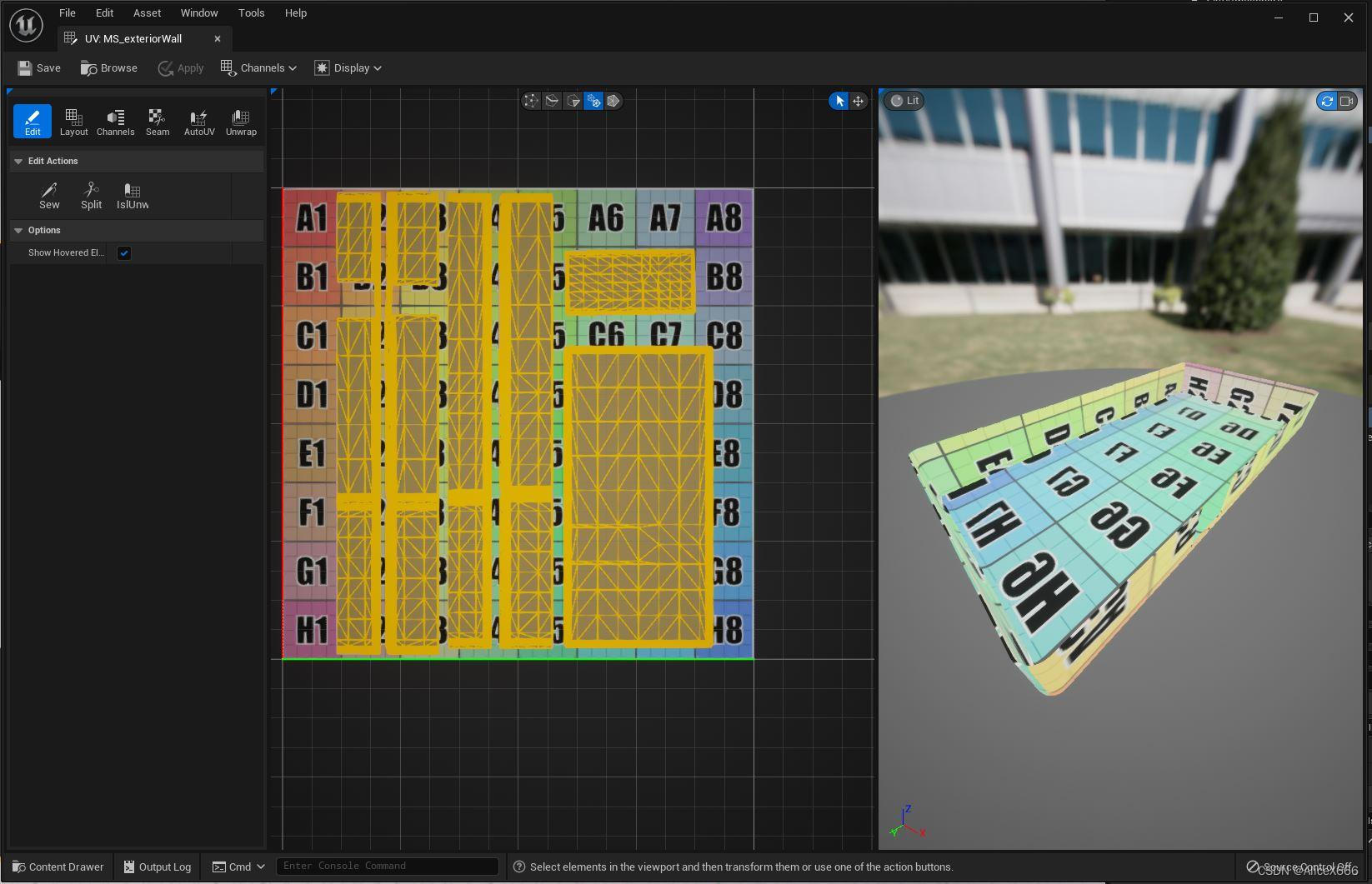Minimize the editor window
This screenshot has width=1372, height=884.
[x=1279, y=17]
